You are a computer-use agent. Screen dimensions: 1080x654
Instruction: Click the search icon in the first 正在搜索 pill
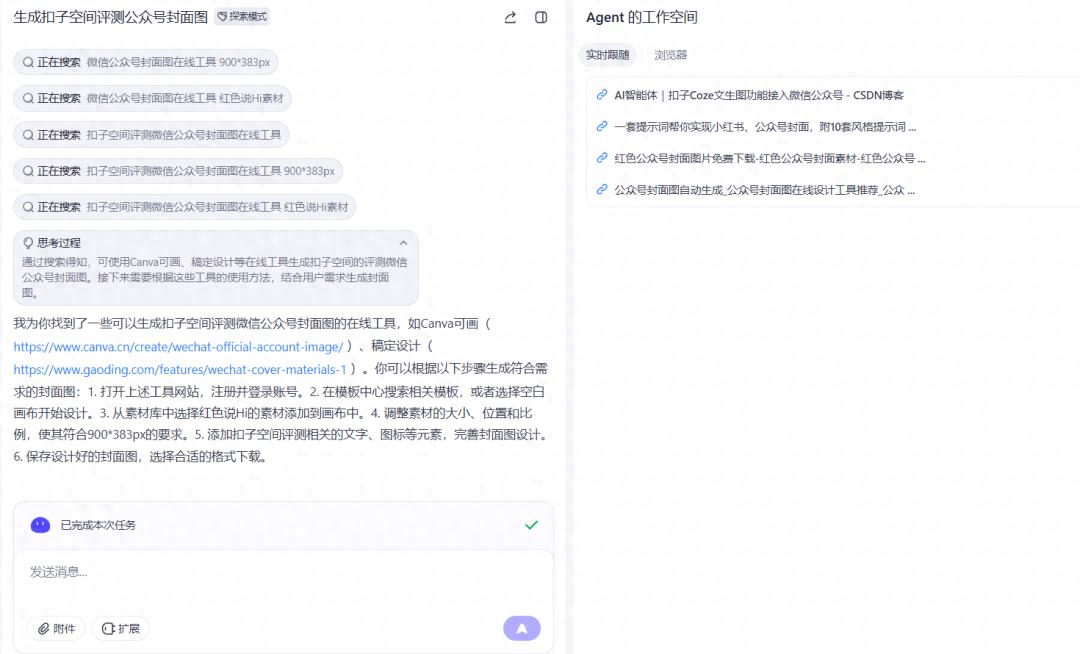[30, 63]
